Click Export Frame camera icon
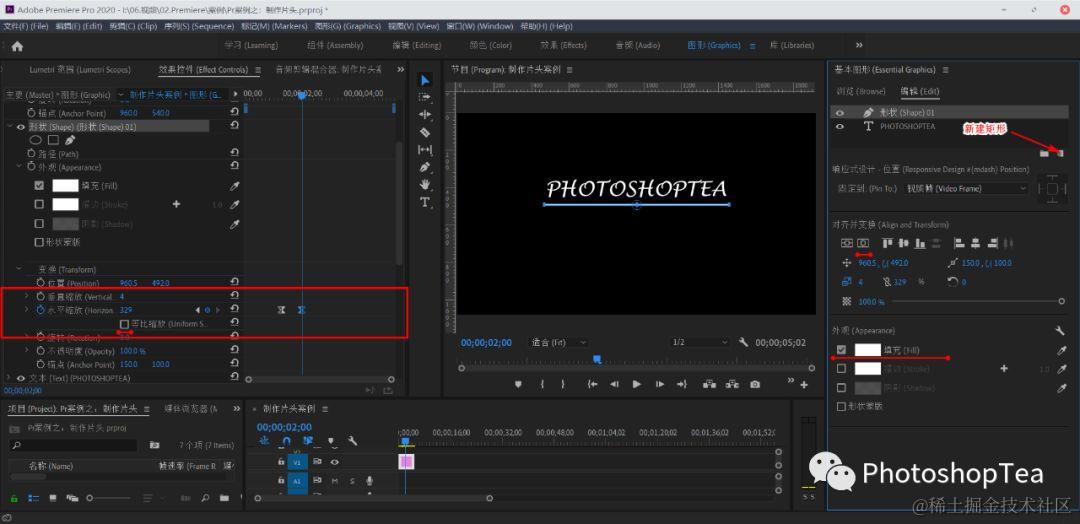Image resolution: width=1080 pixels, height=524 pixels. [x=756, y=384]
